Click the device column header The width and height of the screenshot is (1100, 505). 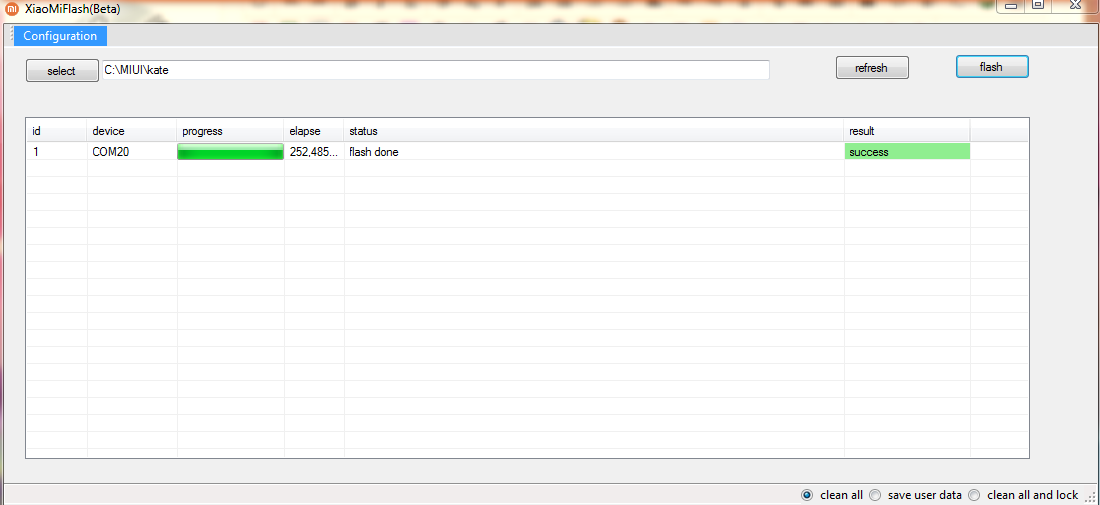click(x=132, y=131)
